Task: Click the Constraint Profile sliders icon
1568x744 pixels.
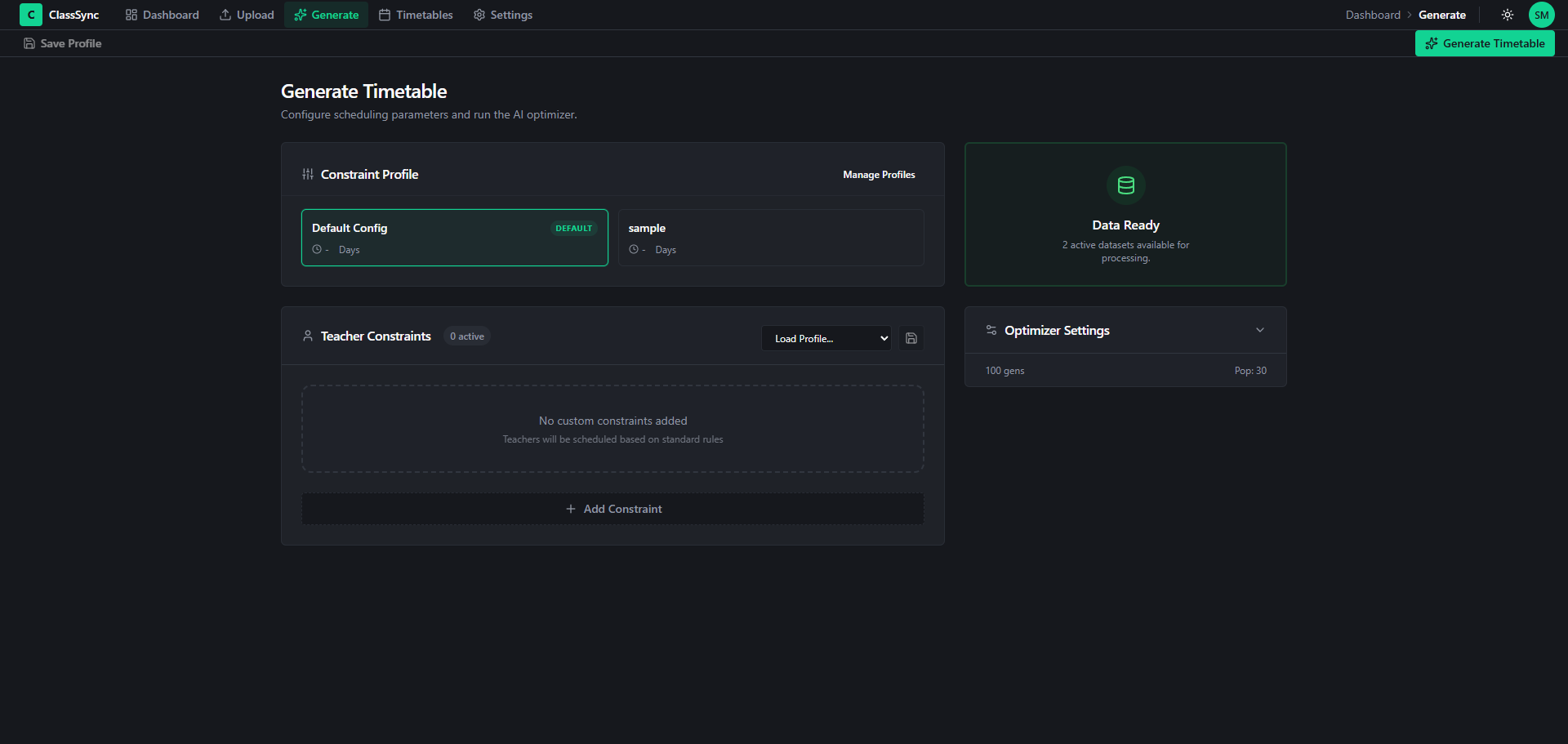Action: pyautogui.click(x=308, y=174)
